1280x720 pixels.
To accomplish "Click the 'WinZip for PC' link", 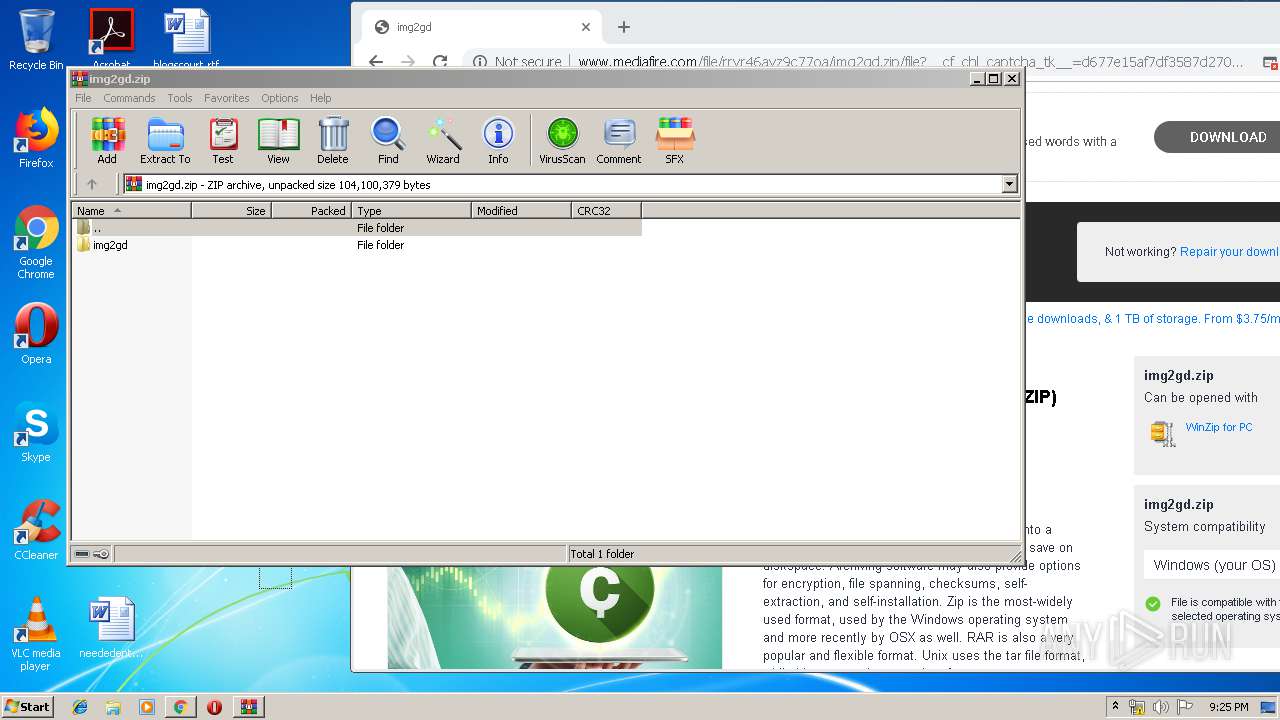I will tap(1218, 427).
